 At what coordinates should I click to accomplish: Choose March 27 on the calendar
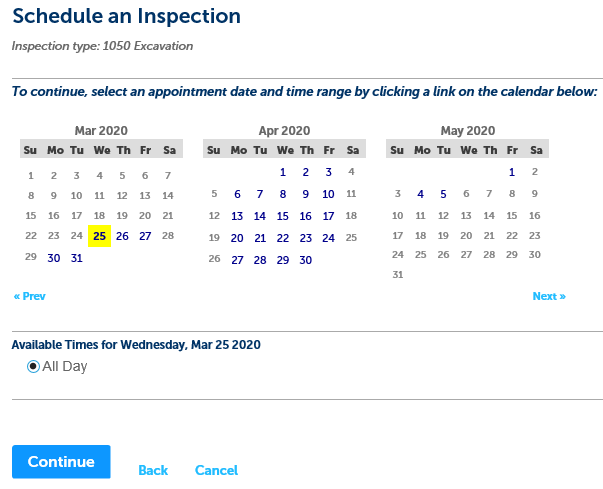(145, 236)
